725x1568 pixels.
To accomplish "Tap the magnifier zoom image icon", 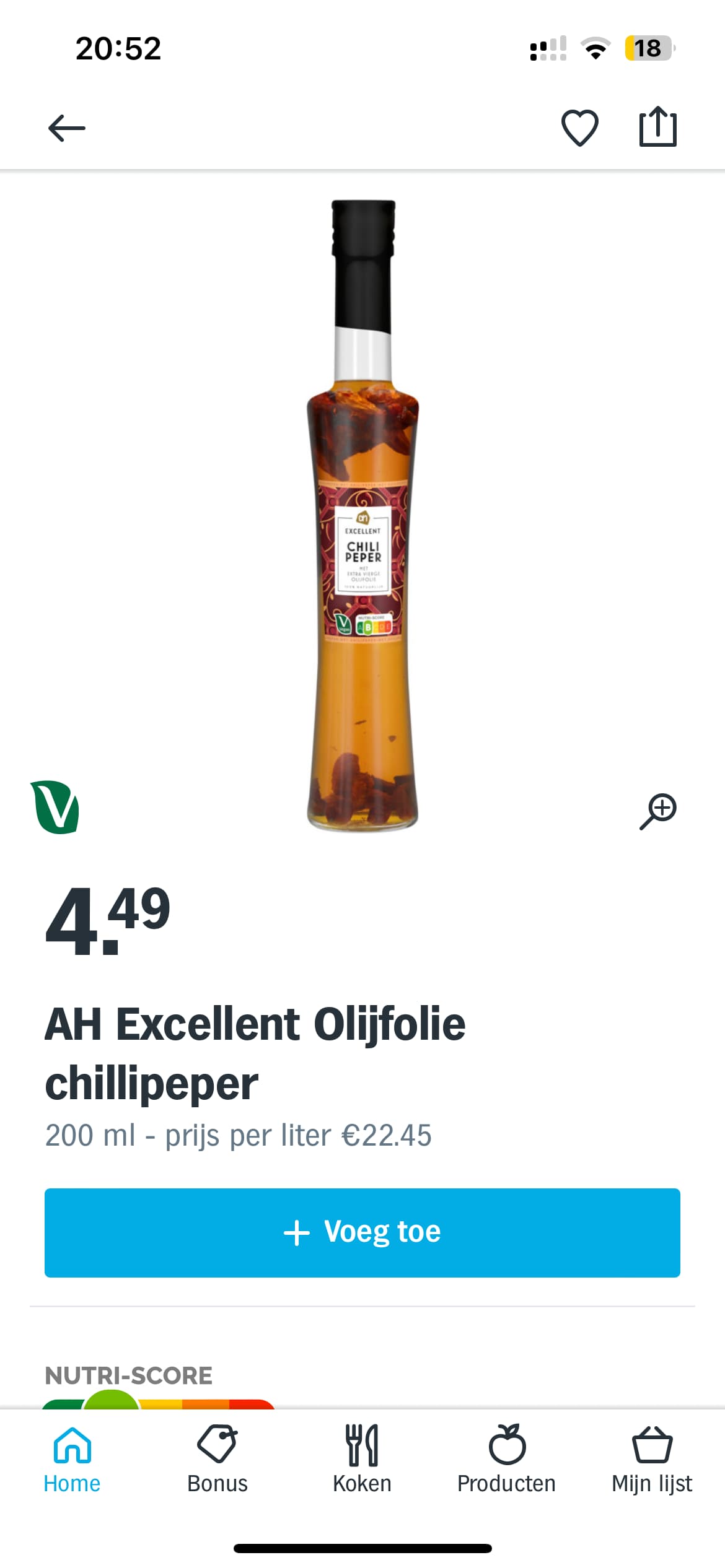I will [658, 811].
